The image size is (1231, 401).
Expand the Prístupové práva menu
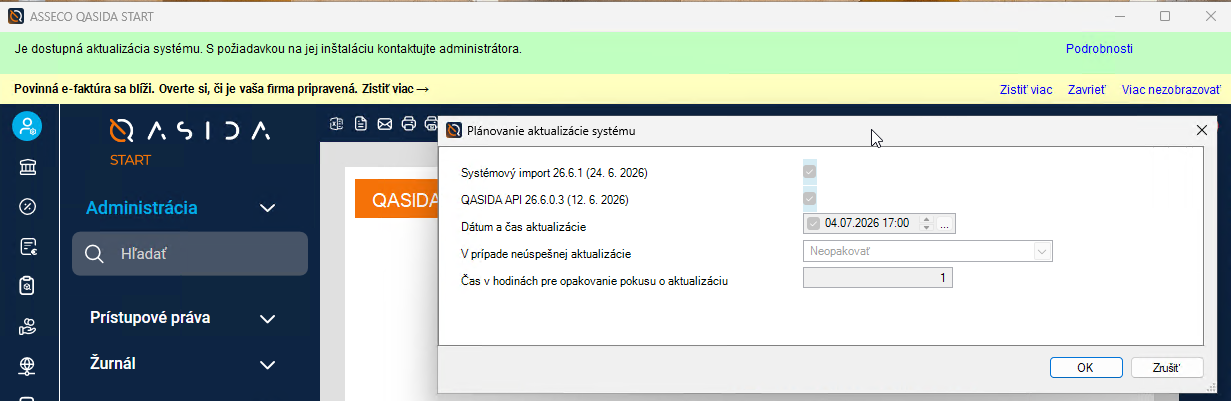click(x=267, y=319)
